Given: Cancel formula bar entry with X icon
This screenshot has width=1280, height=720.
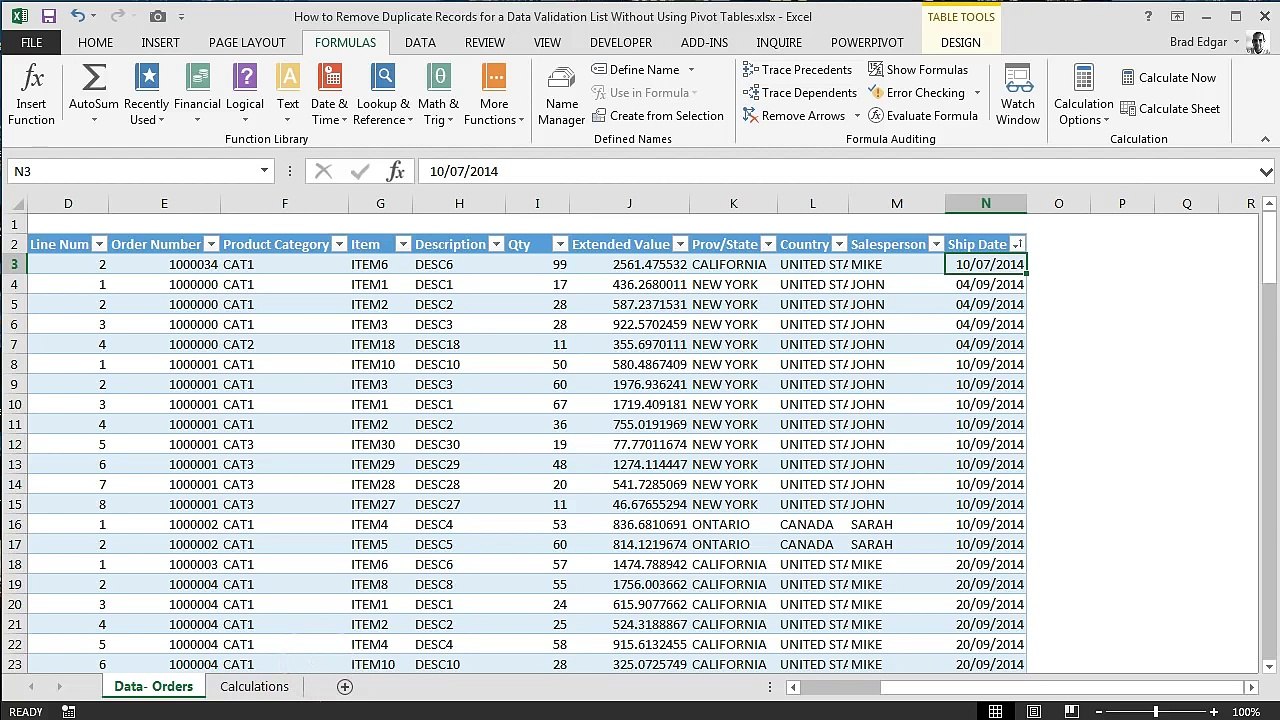Looking at the screenshot, I should point(323,172).
